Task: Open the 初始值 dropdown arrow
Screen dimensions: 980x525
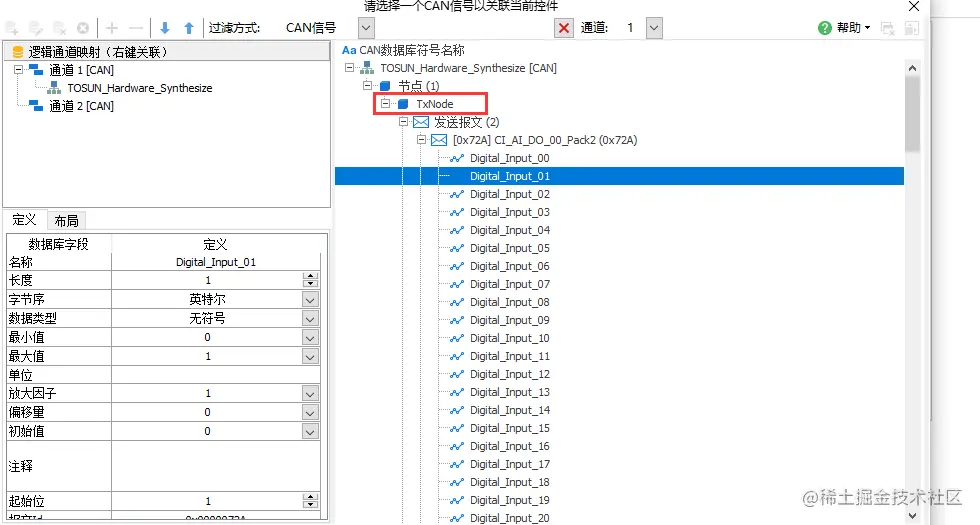Action: (310, 431)
